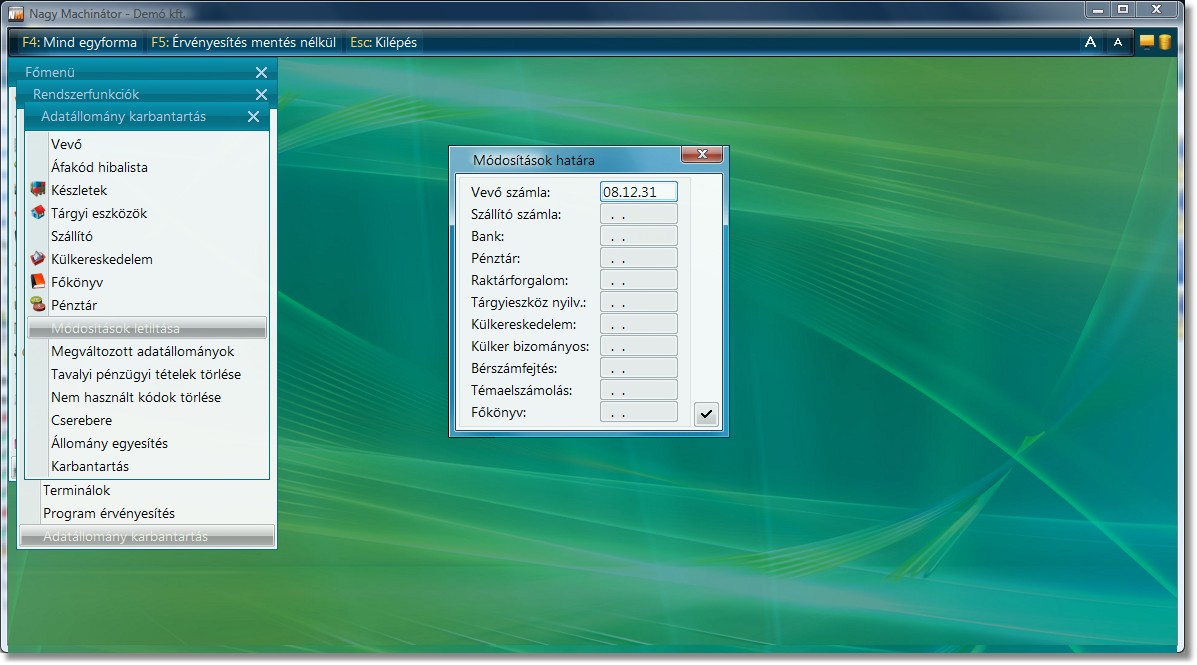
Task: Click the Szállító számla date field
Action: (x=638, y=214)
